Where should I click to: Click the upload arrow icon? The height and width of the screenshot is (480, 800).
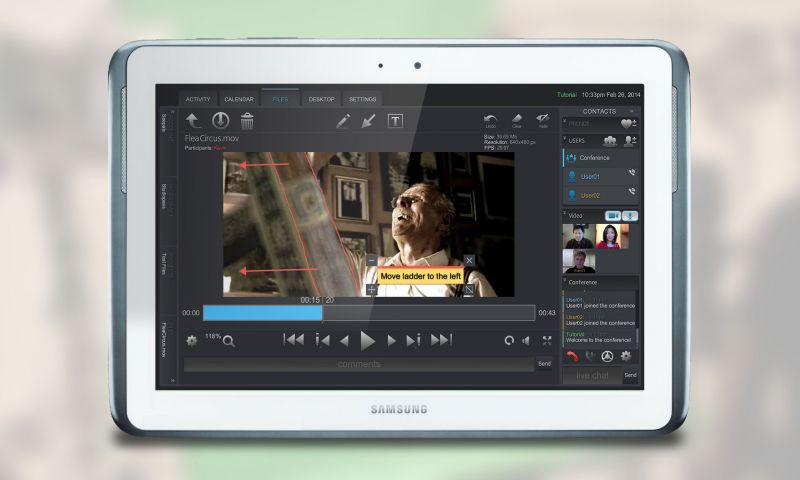click(x=193, y=120)
